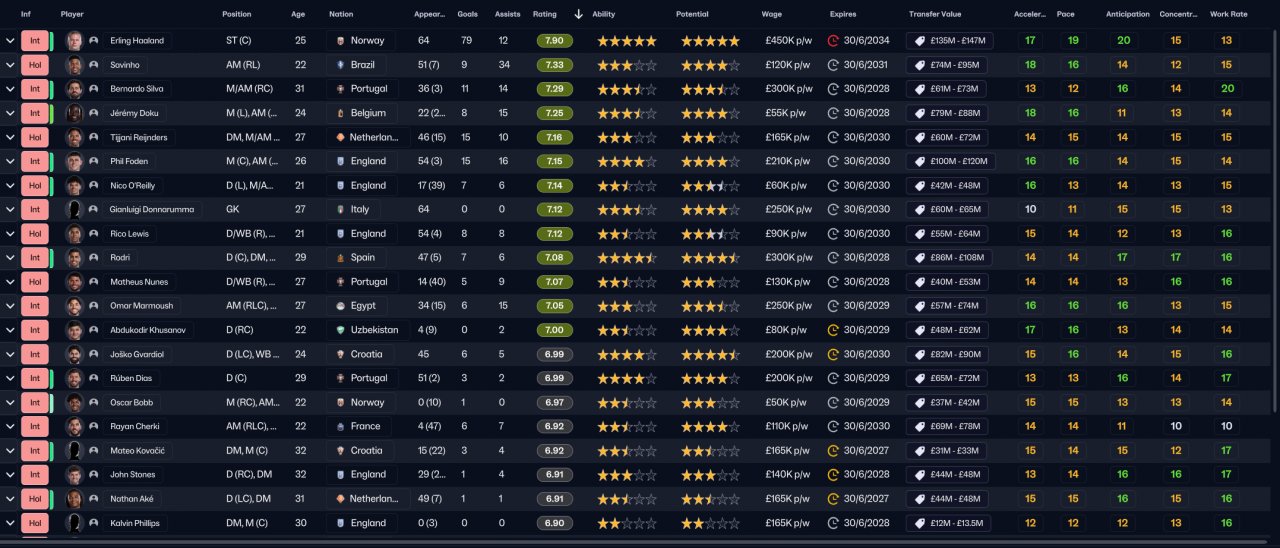This screenshot has height=548, width=1280.
Task: Click the person icon beside Oscar Bobb's name
Action: click(x=94, y=402)
